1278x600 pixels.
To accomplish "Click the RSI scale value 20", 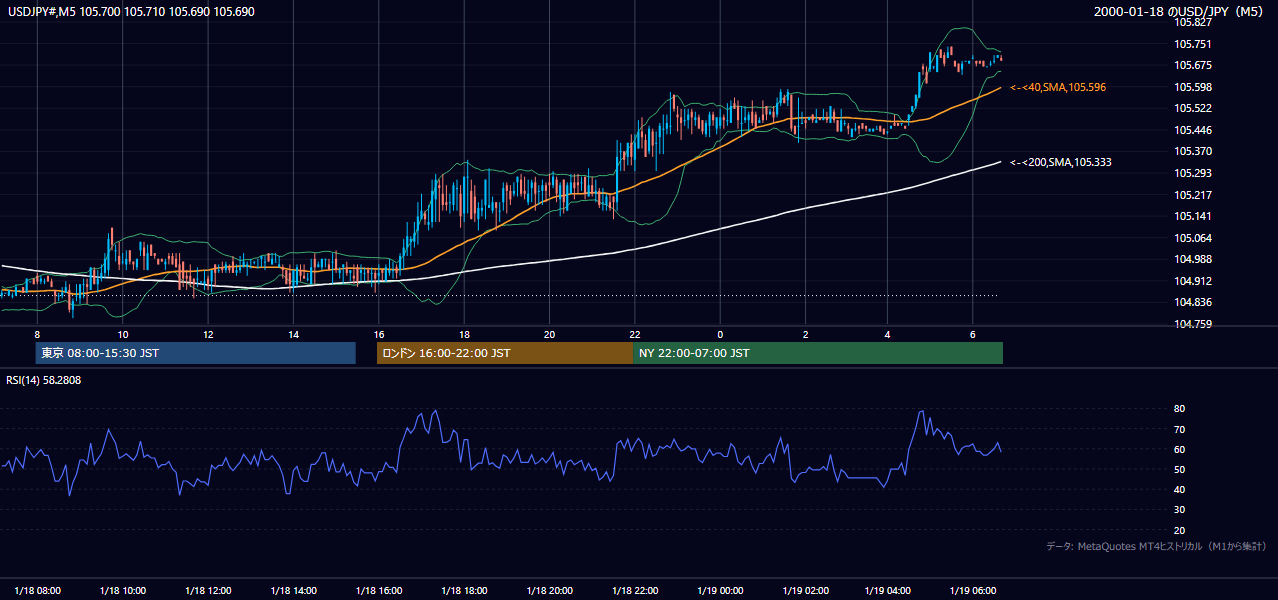I will click(1180, 531).
